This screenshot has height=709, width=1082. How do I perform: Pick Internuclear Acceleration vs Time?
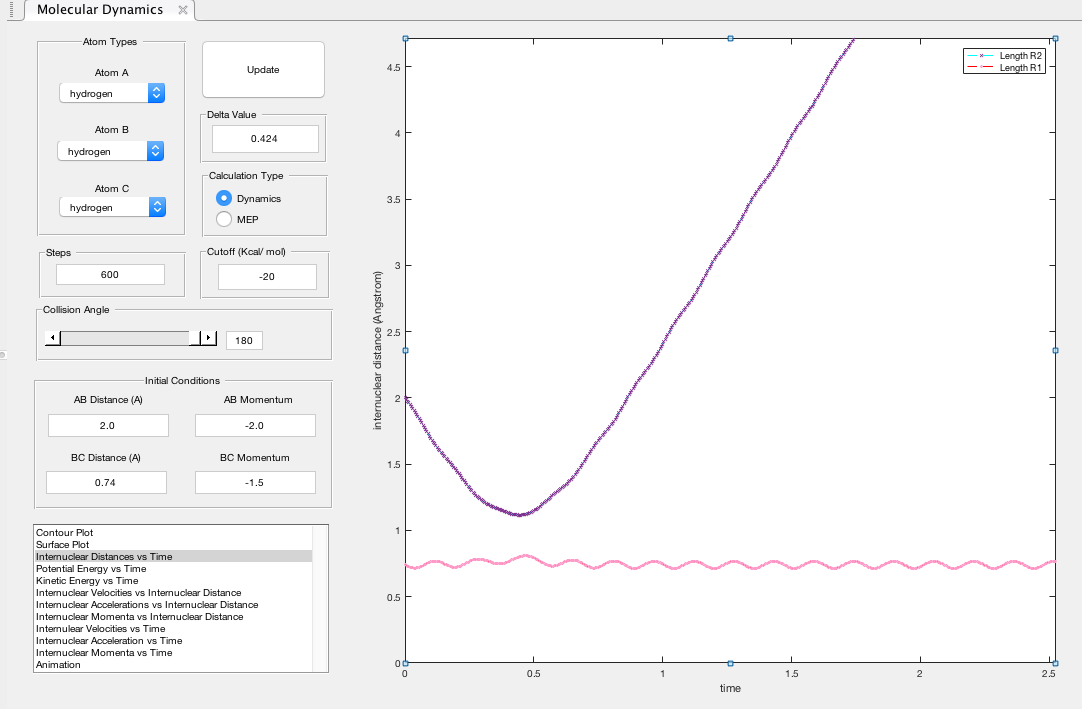click(x=173, y=641)
